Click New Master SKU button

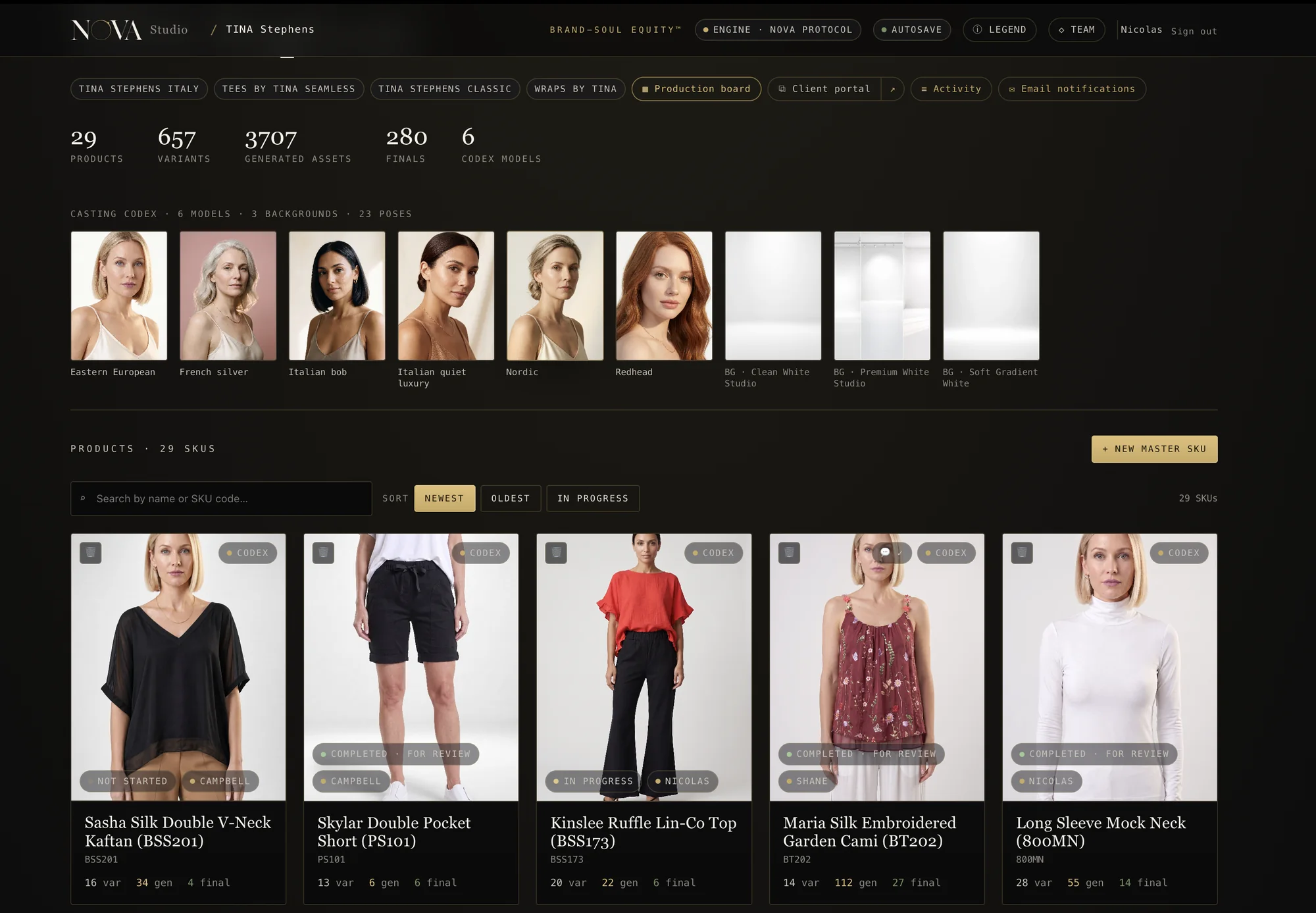coord(1154,449)
